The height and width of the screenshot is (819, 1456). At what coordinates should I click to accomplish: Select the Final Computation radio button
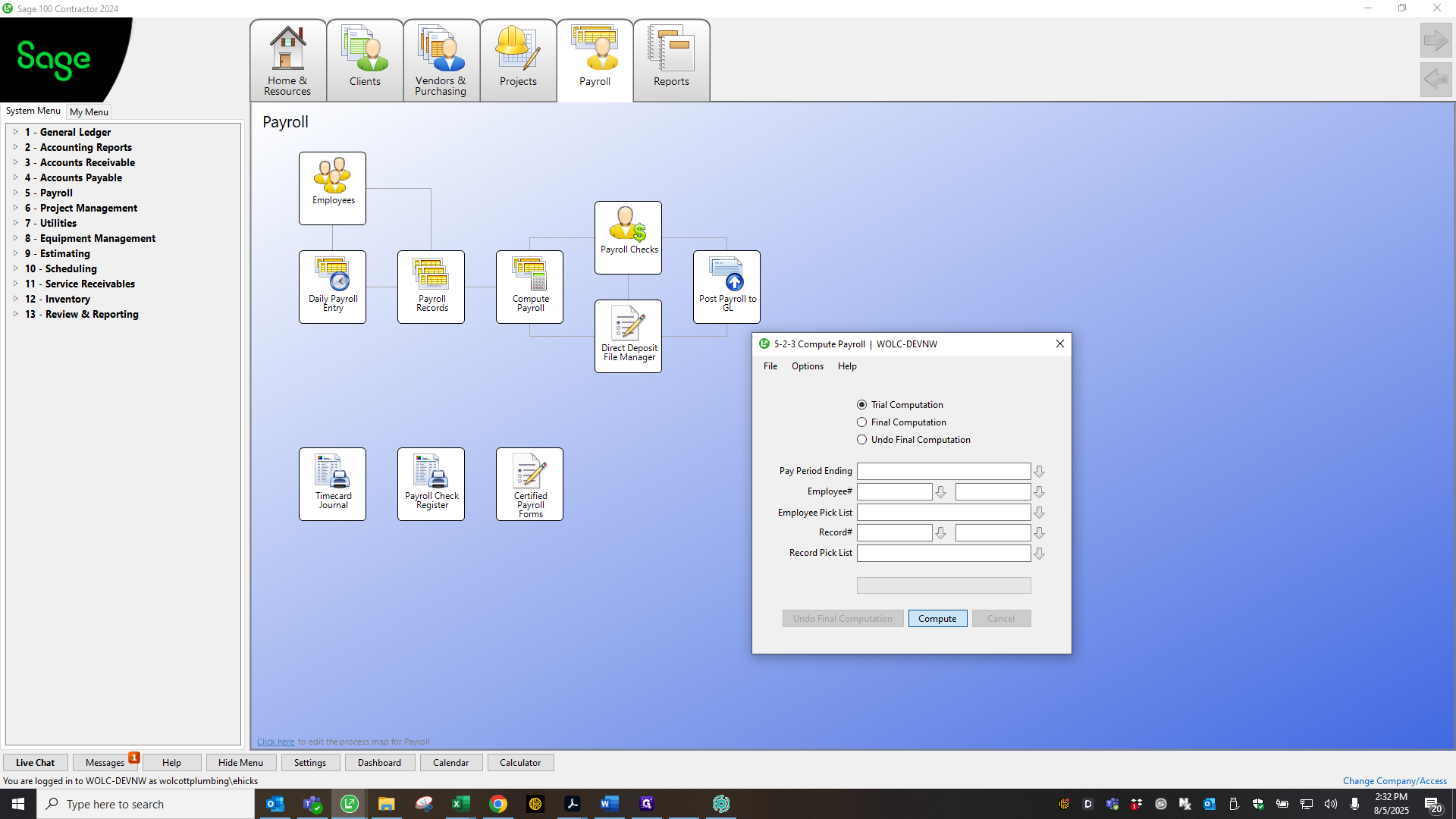click(x=861, y=422)
